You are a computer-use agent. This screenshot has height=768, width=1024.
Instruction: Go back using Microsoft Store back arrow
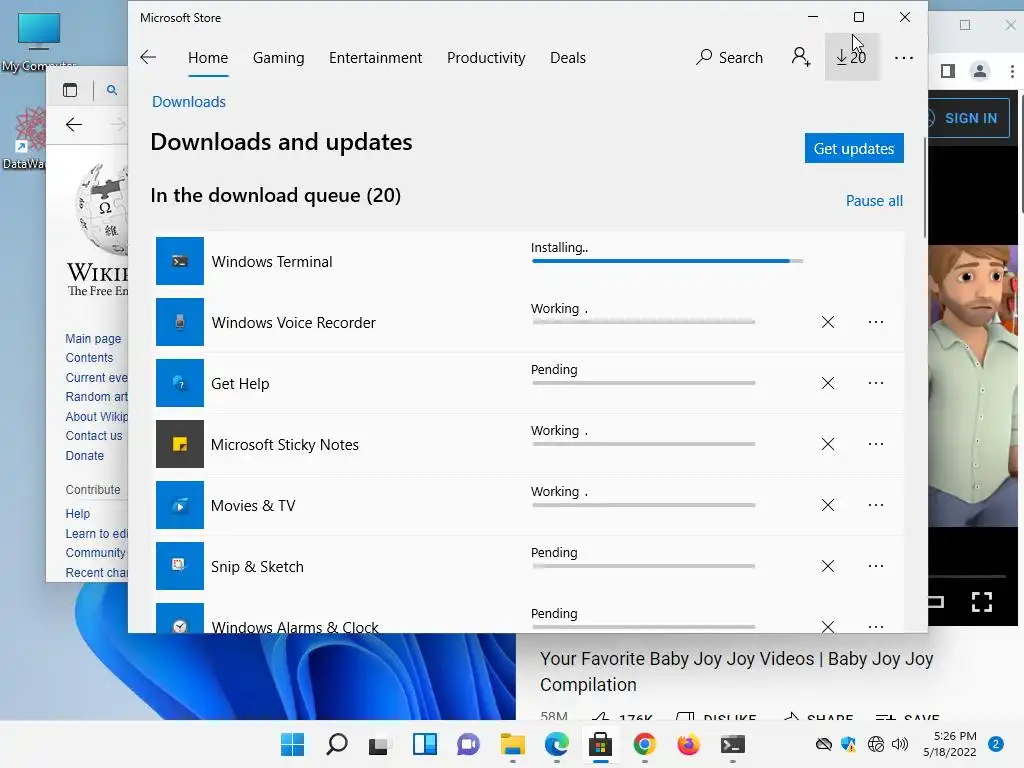click(x=148, y=57)
